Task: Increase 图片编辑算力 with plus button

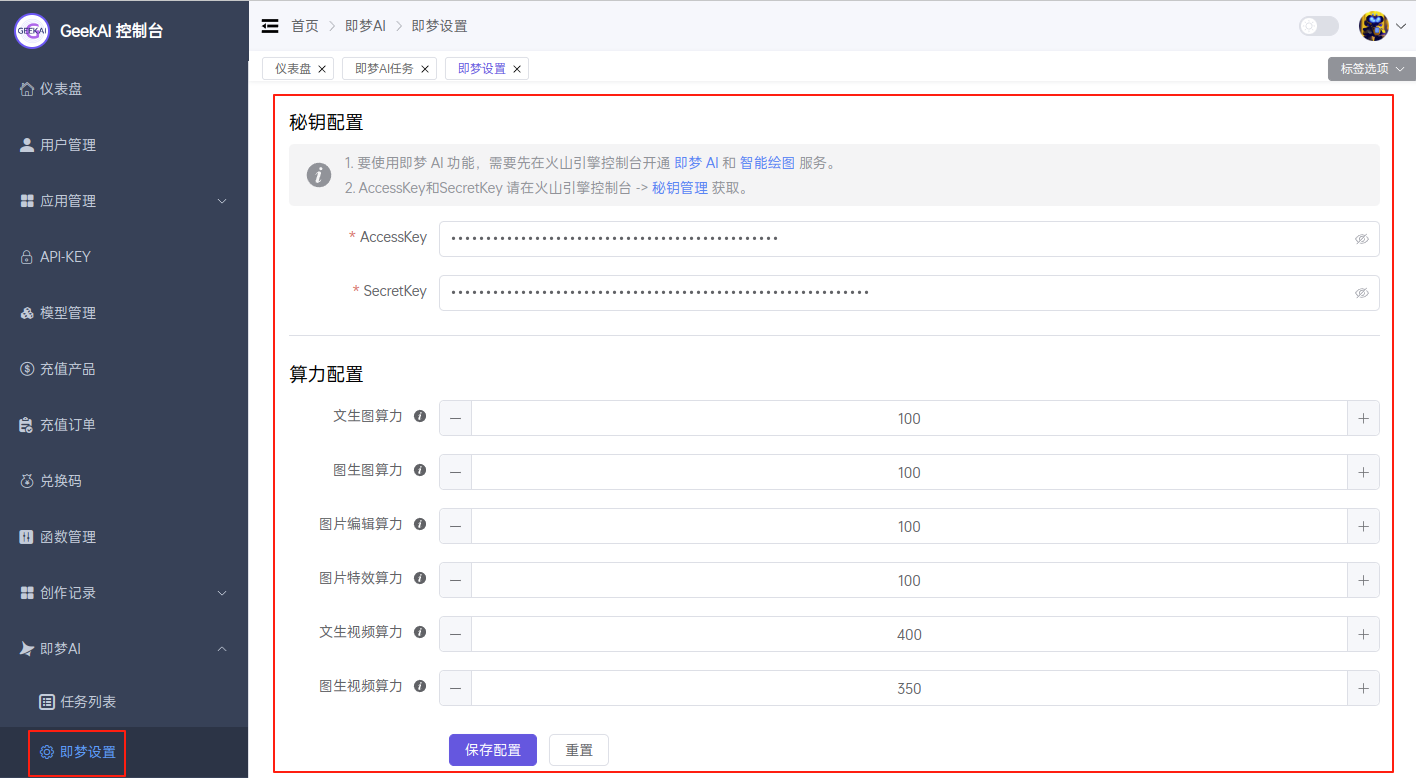Action: pos(1363,526)
